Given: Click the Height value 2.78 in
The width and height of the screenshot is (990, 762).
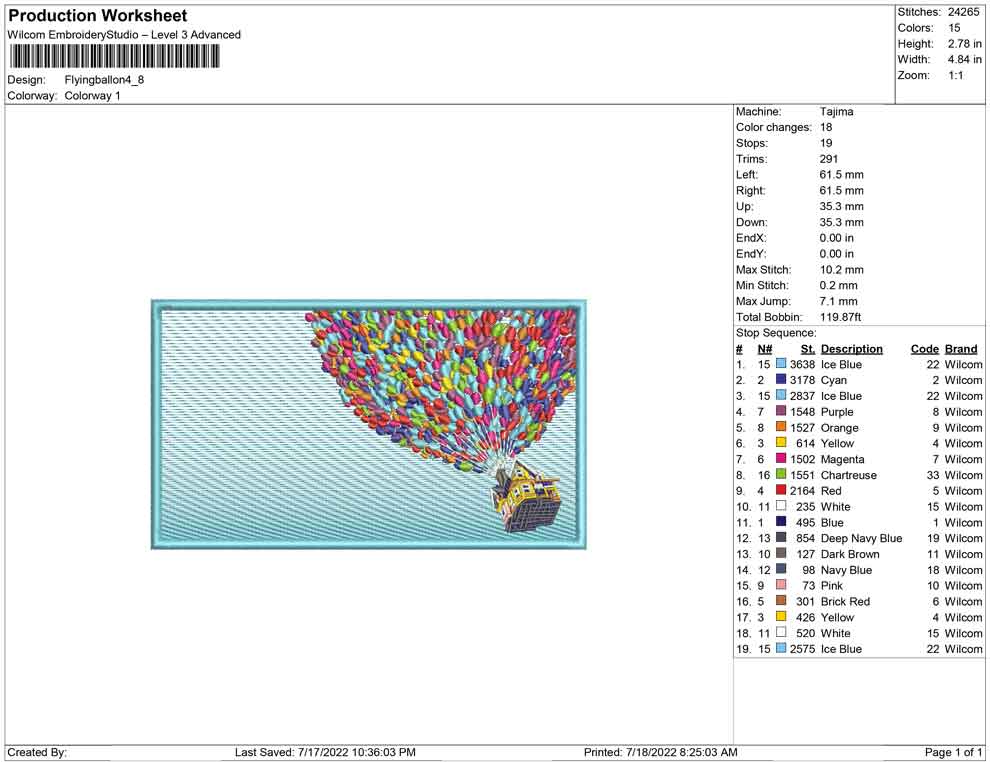Looking at the screenshot, I should coord(965,44).
